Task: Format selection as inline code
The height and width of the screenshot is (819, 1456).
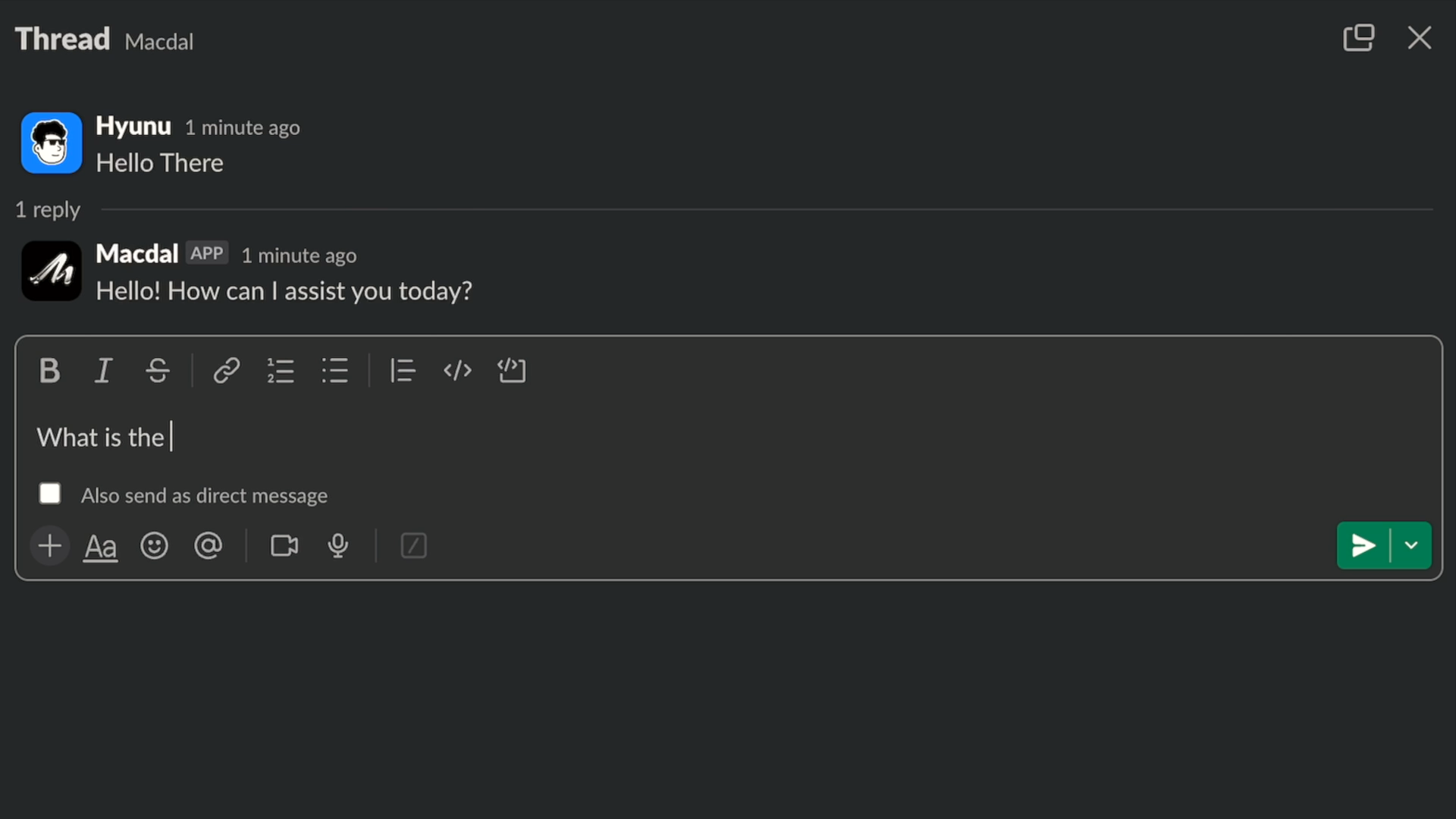Action: pyautogui.click(x=457, y=371)
